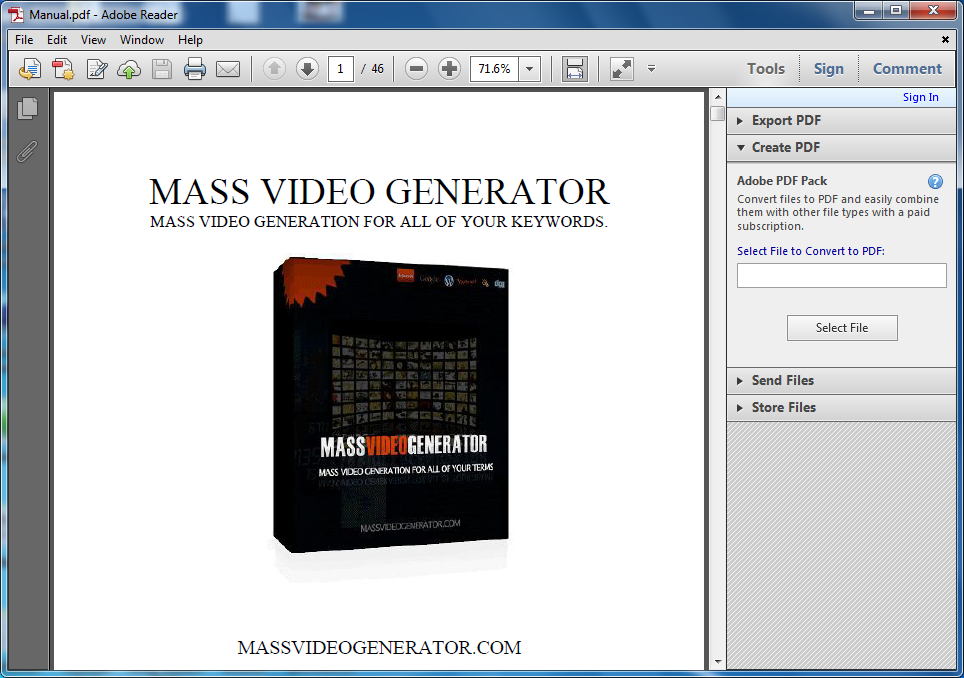Click the zoom percentage value field
Viewport: 964px width, 678px height.
point(494,69)
